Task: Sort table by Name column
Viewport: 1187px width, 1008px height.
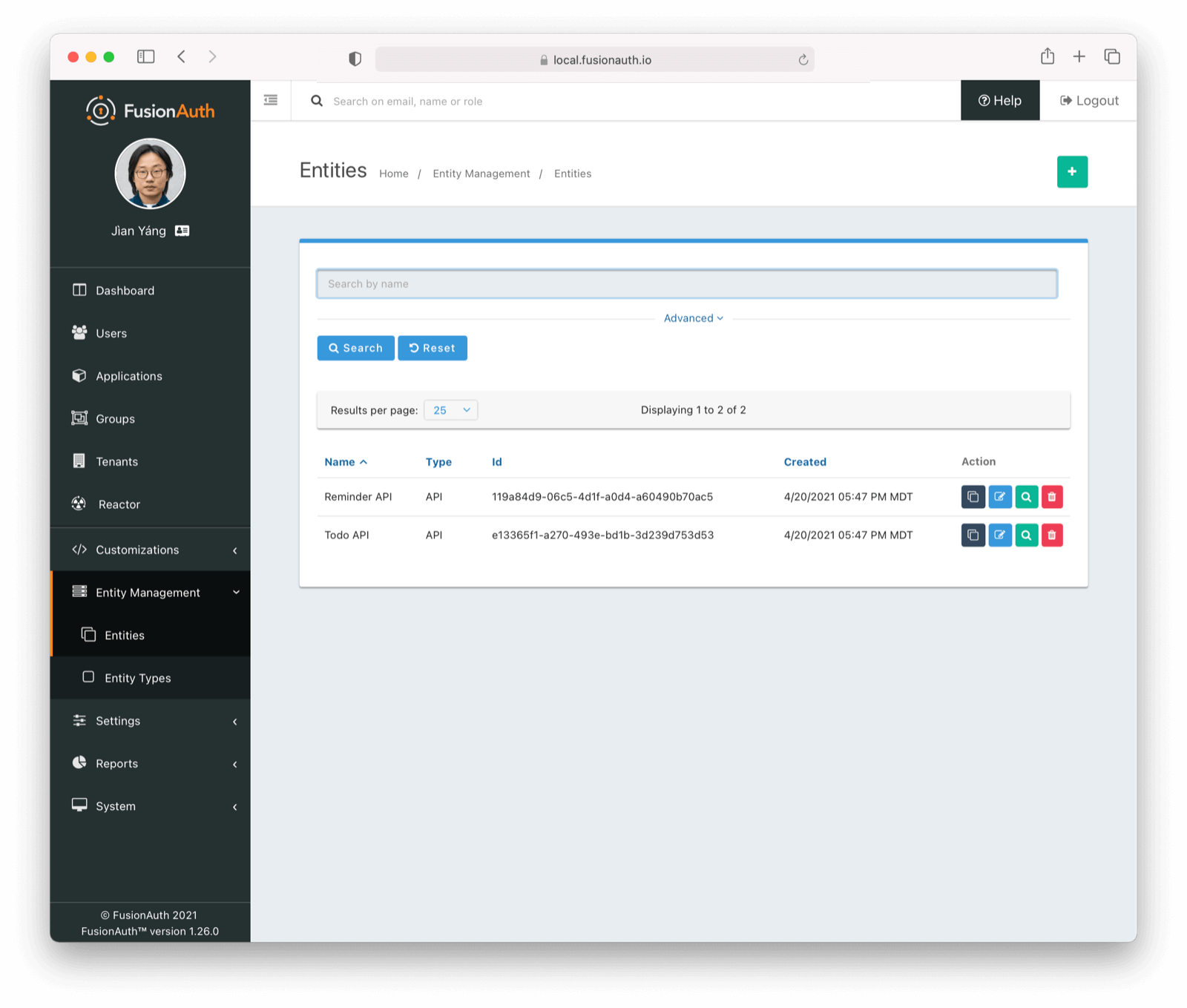Action: pos(346,461)
